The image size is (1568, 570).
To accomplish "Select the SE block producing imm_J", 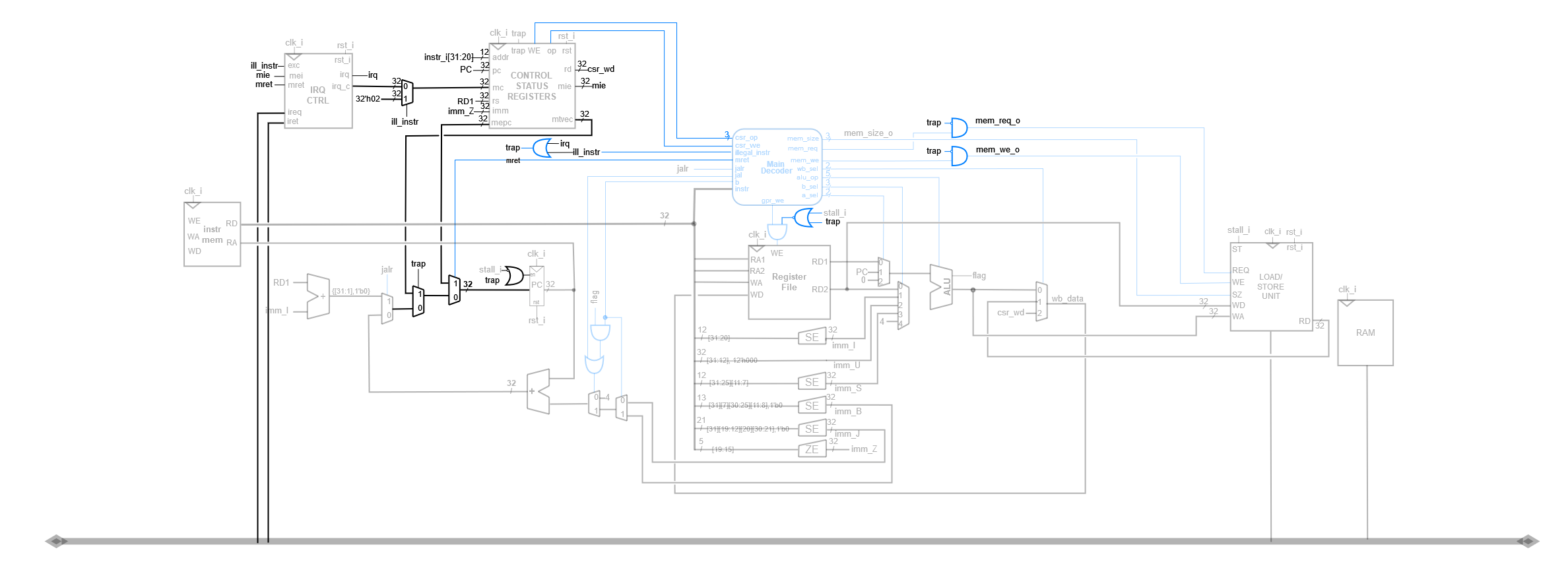I will (x=812, y=429).
